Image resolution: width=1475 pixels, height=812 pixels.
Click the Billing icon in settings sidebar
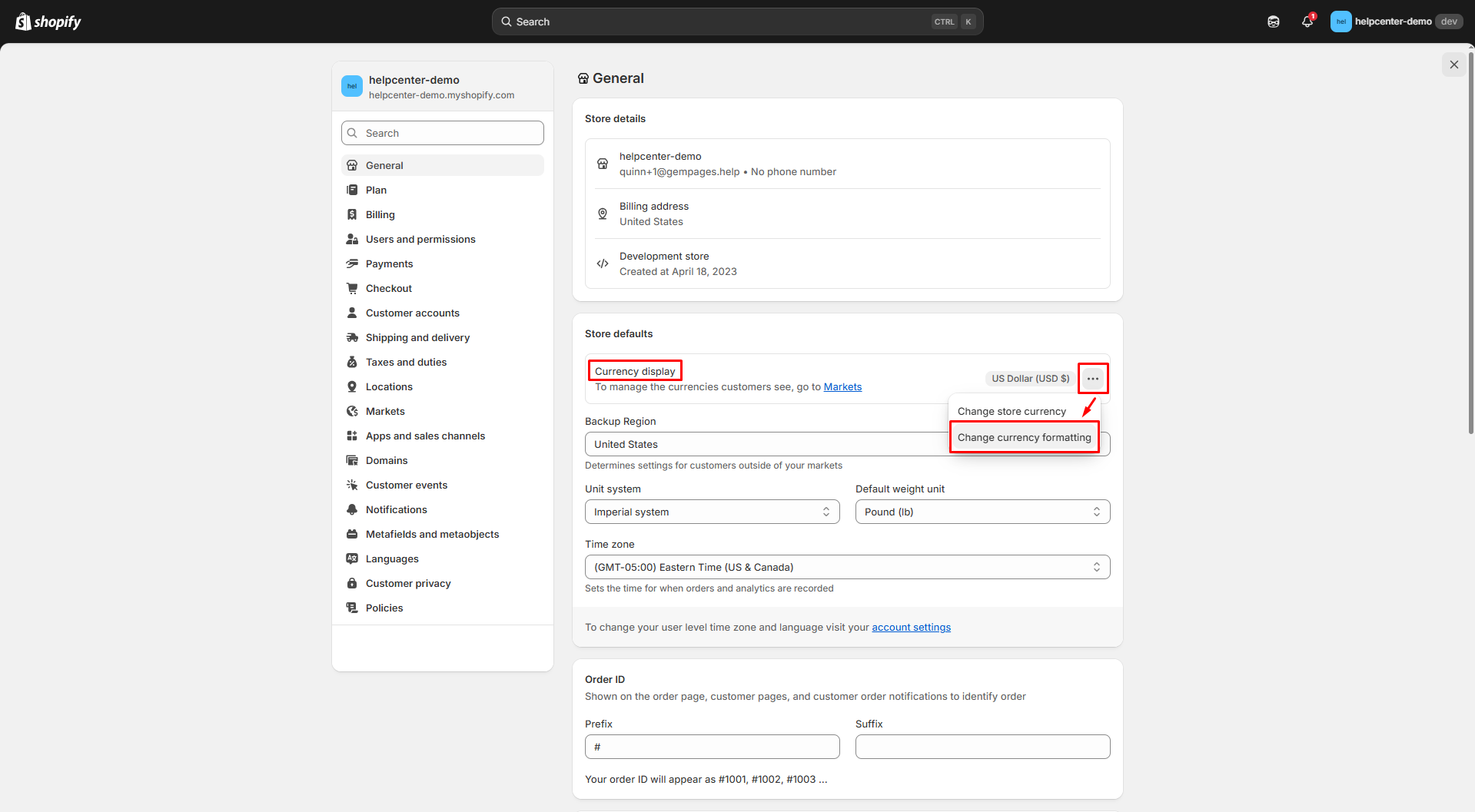coord(352,214)
